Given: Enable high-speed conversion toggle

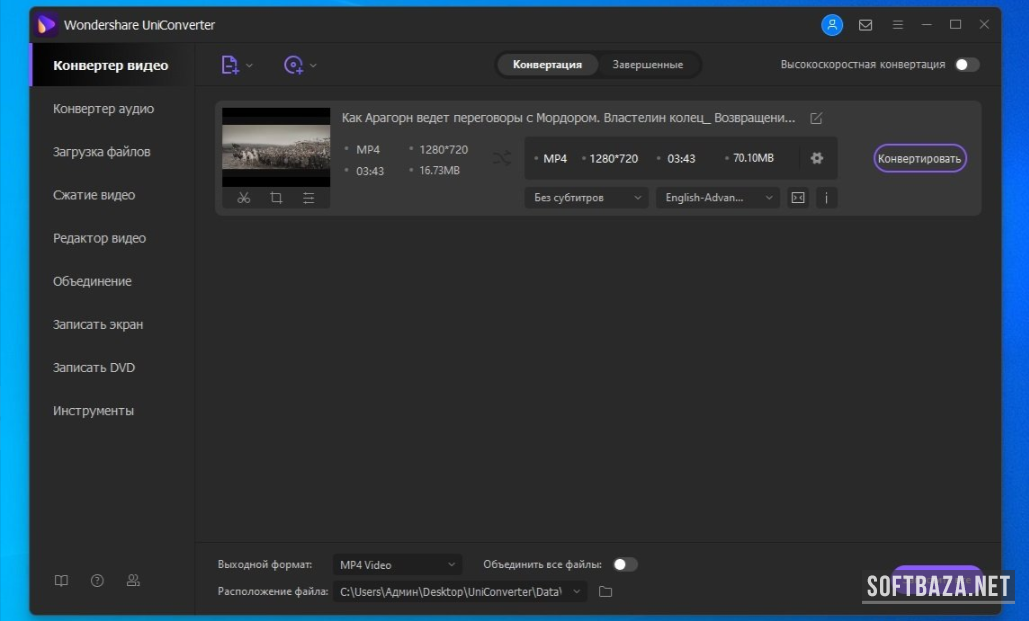Looking at the screenshot, I should (966, 65).
